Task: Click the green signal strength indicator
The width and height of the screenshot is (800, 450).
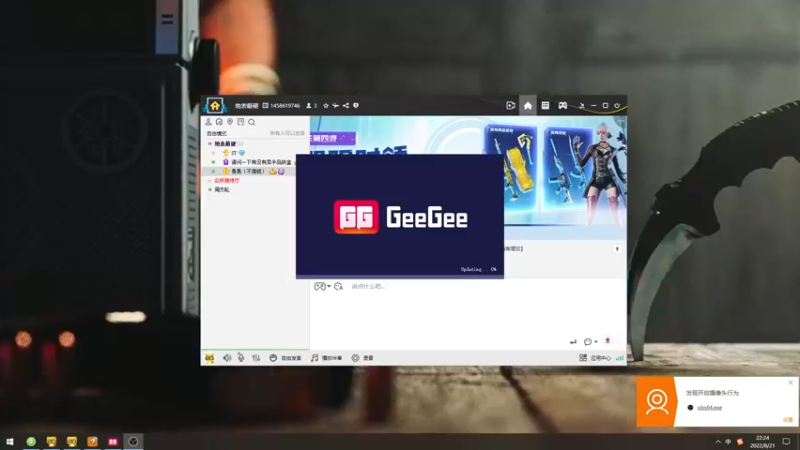Action: point(619,358)
